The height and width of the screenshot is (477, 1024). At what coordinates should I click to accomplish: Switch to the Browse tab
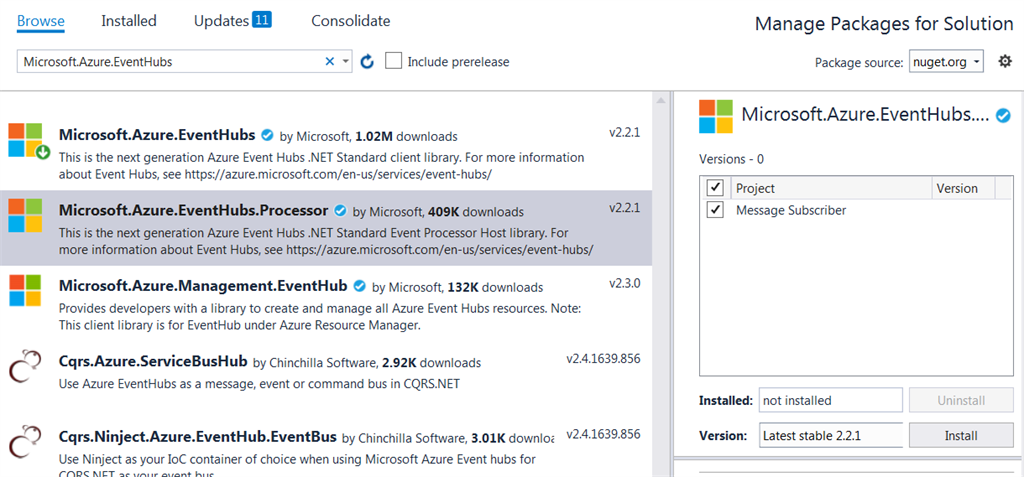(x=40, y=21)
